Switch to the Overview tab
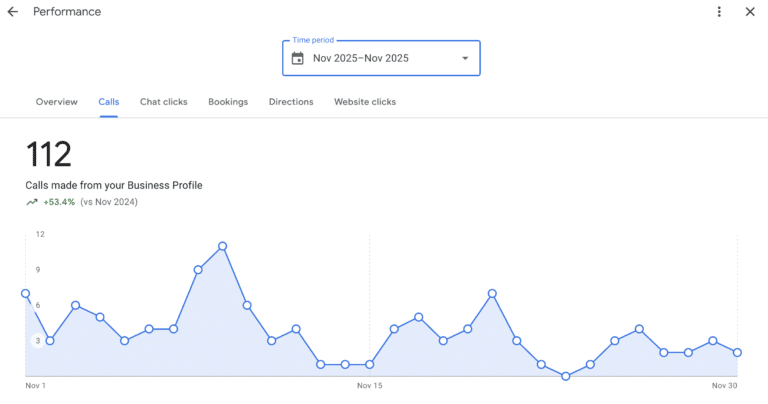Screen dimensions: 768x404 click(57, 102)
